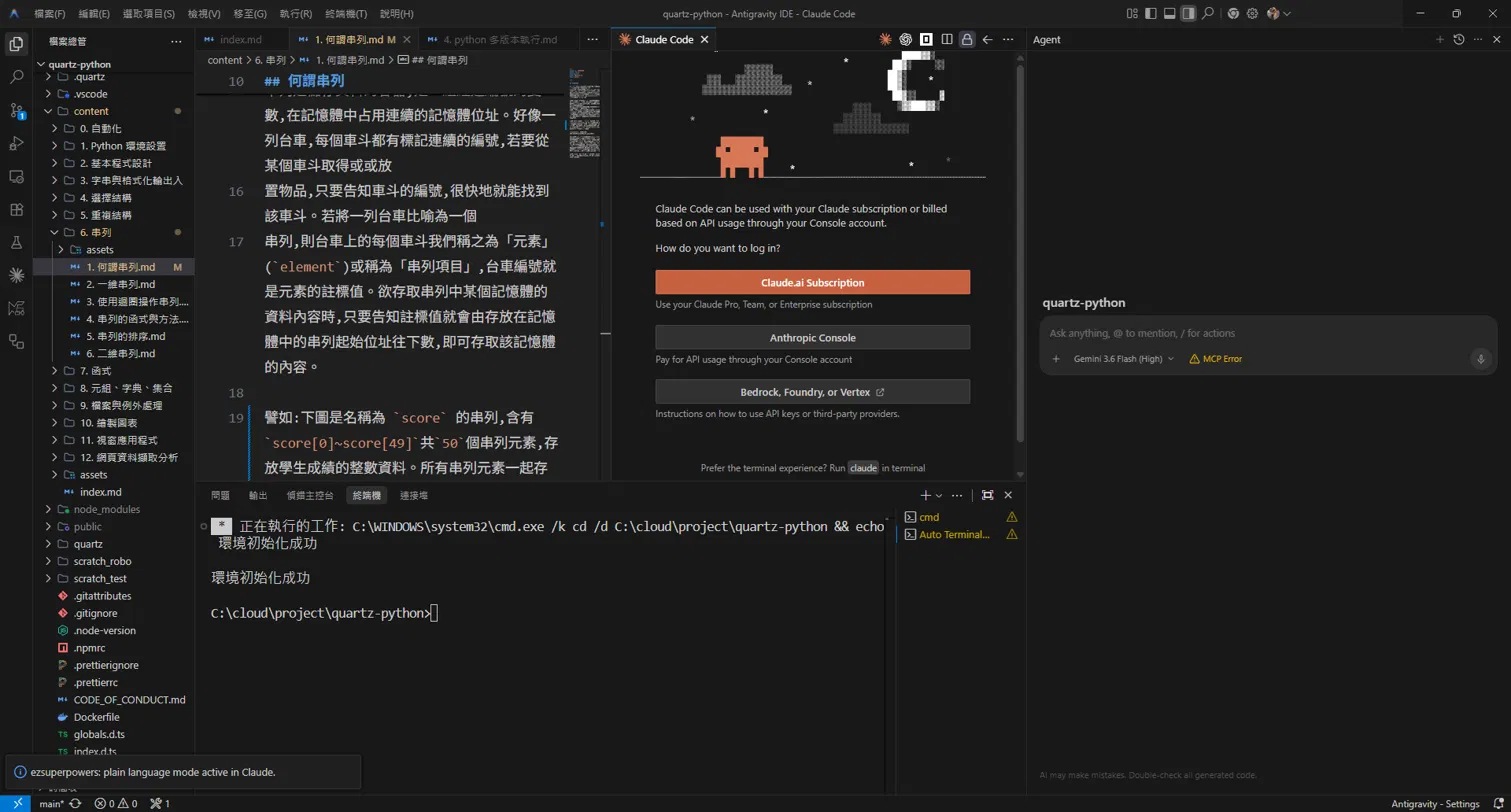
Task: Close the Agent panel
Action: pos(1496,40)
